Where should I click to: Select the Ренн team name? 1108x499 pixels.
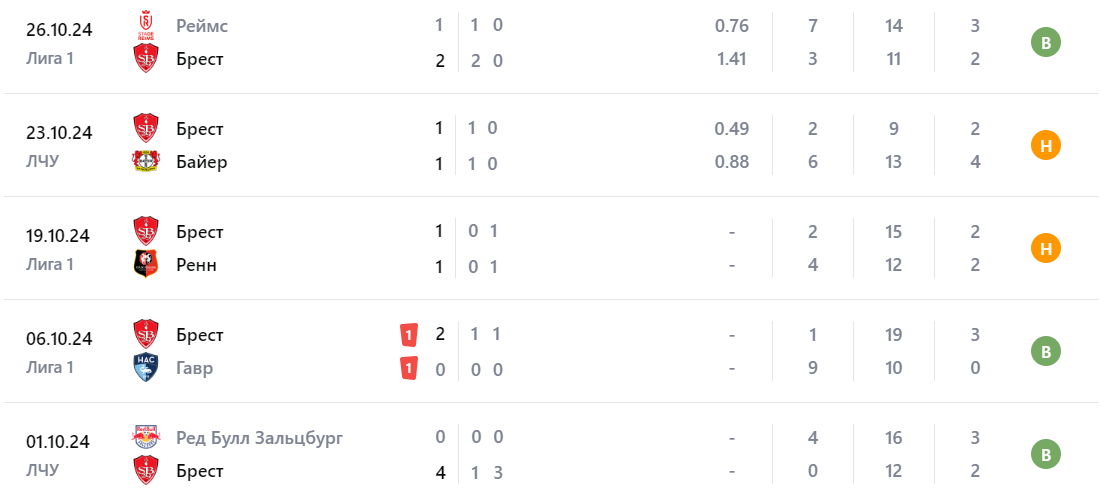click(x=196, y=265)
